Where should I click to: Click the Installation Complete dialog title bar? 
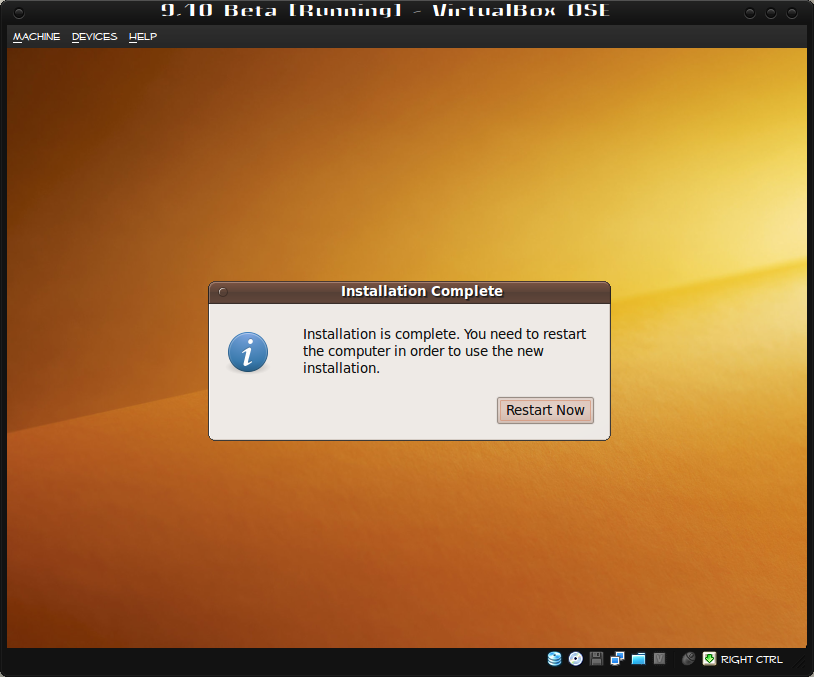[x=410, y=292]
